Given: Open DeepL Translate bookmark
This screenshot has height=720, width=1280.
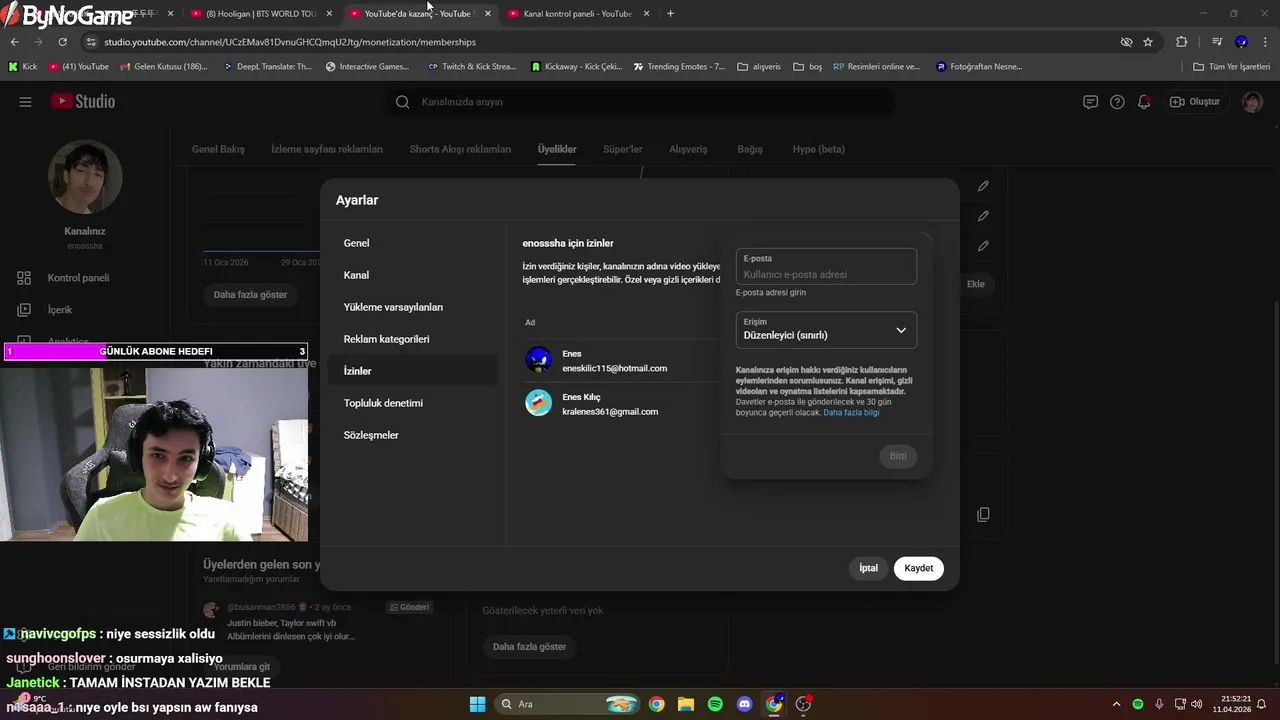Looking at the screenshot, I should (267, 67).
